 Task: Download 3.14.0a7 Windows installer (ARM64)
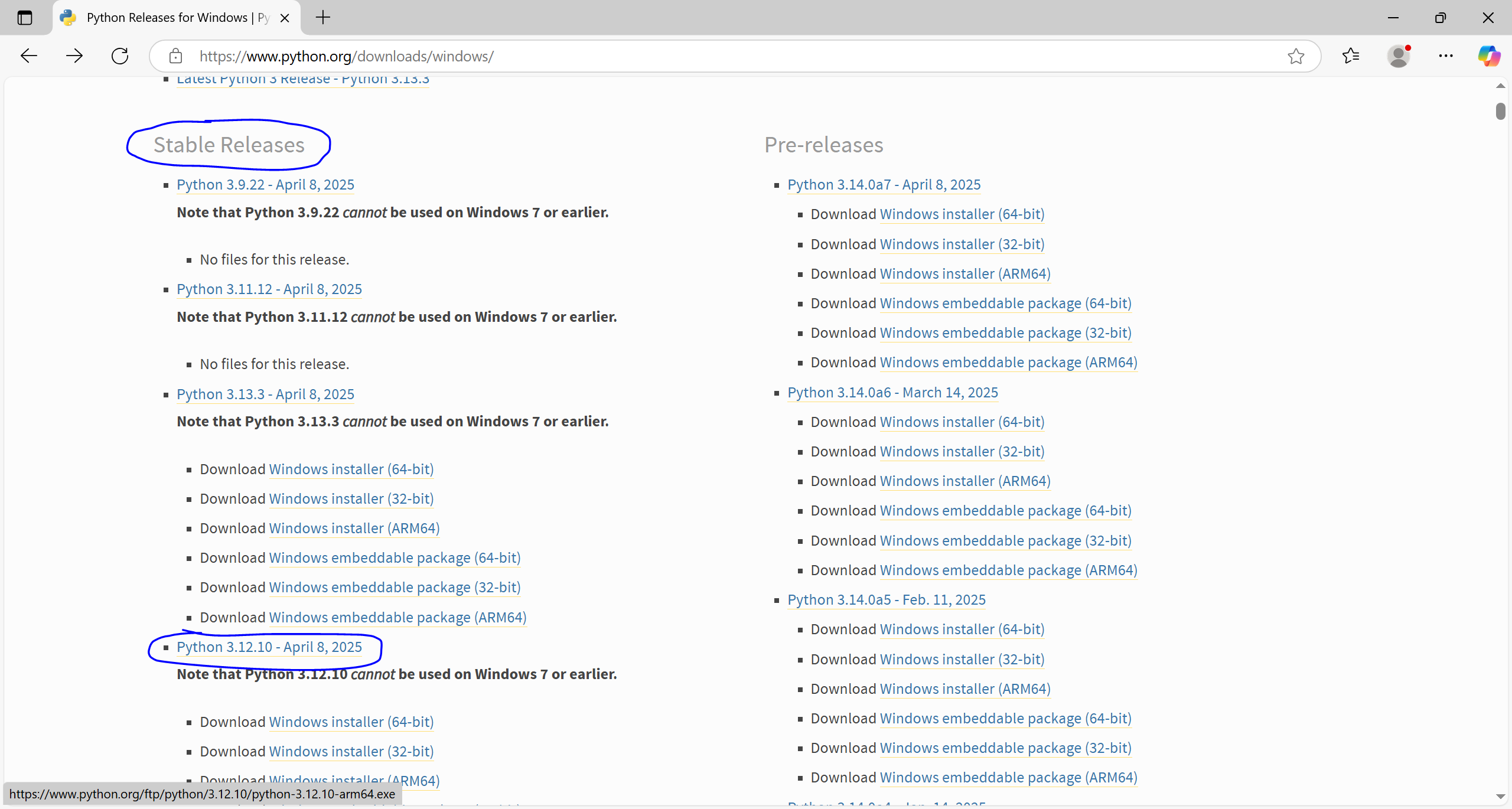(965, 274)
